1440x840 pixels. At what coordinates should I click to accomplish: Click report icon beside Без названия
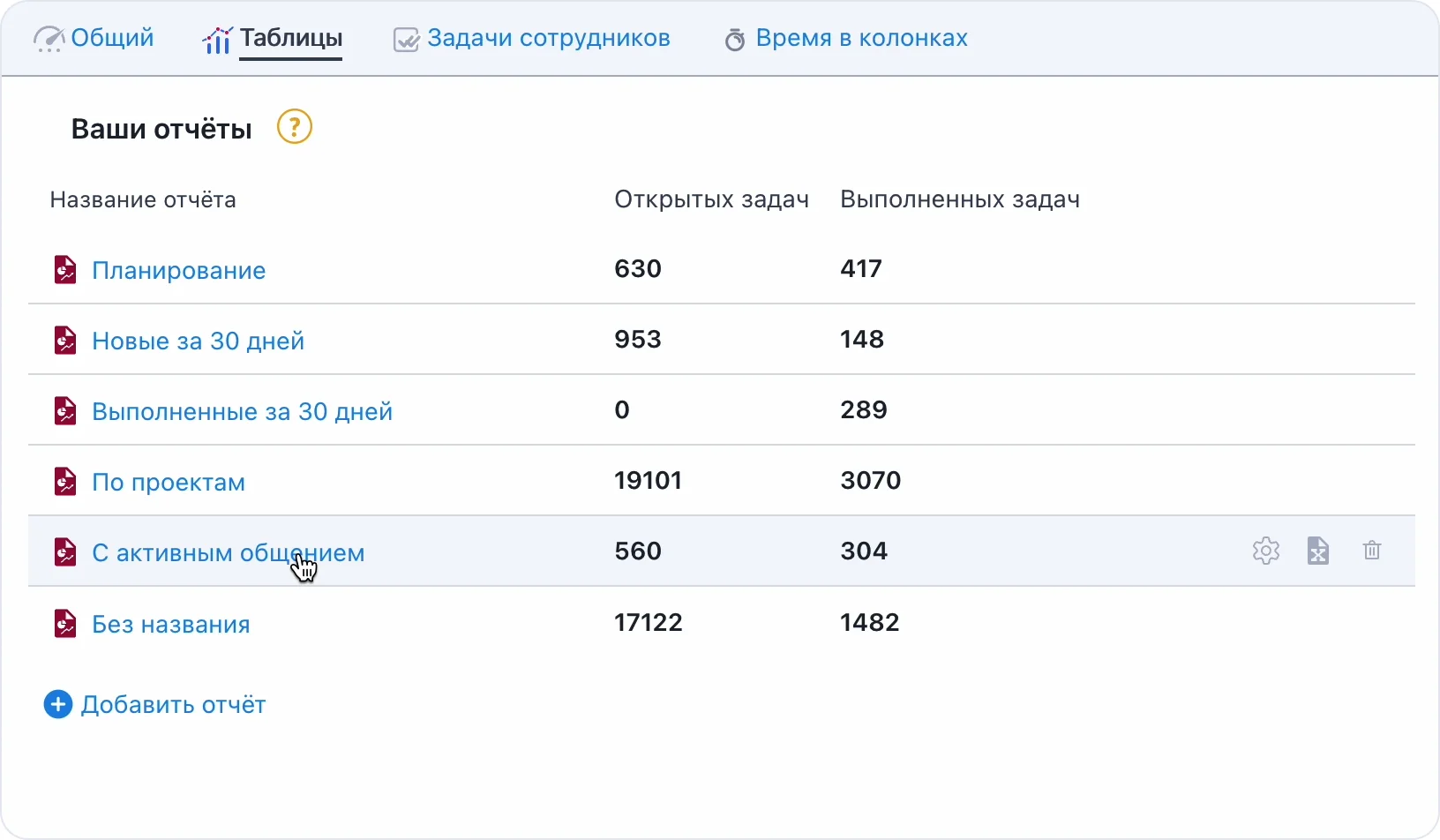pos(65,624)
